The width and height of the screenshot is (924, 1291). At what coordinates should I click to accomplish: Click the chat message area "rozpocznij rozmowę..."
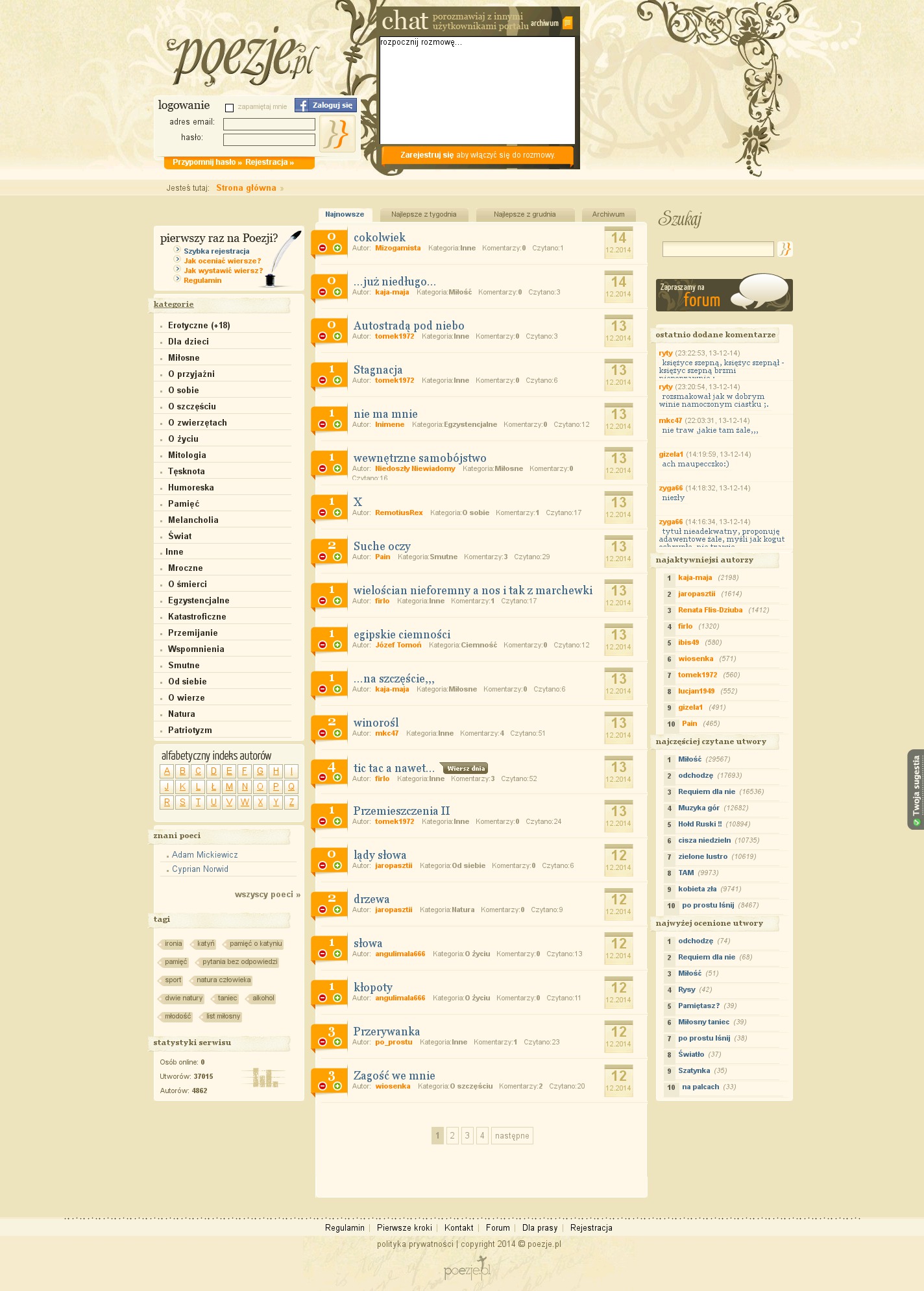point(478,90)
